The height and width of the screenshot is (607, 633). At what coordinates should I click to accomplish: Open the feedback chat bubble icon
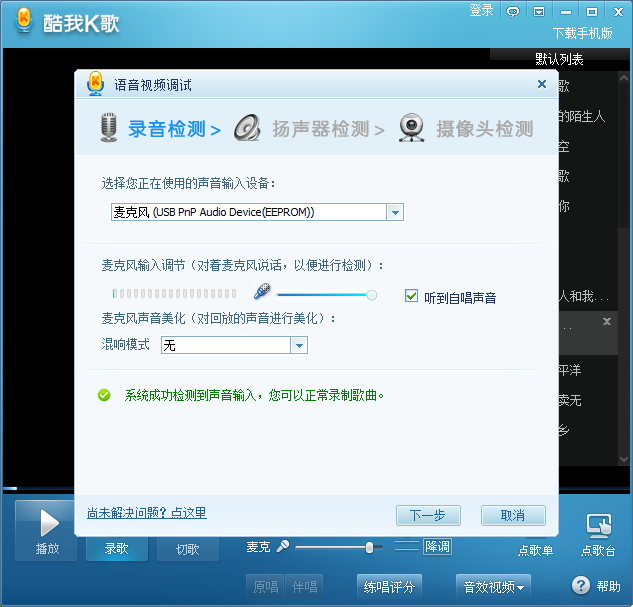click(513, 12)
